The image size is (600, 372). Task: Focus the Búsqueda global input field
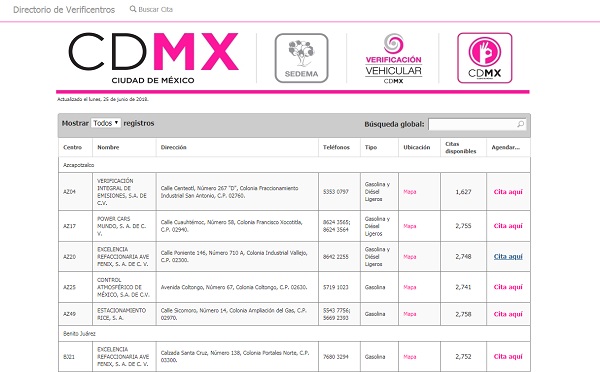tap(477, 124)
